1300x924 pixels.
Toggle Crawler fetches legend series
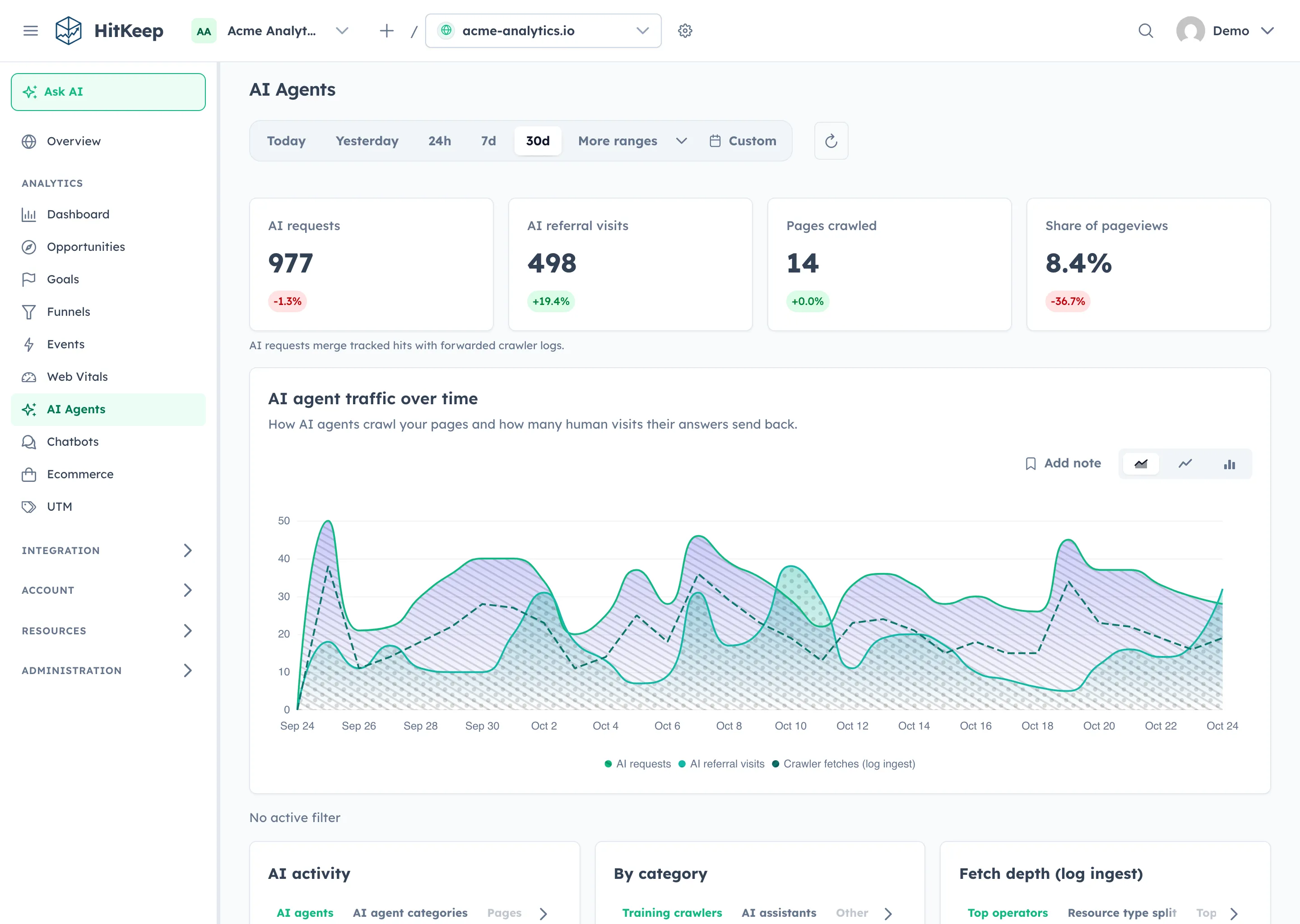(x=844, y=763)
